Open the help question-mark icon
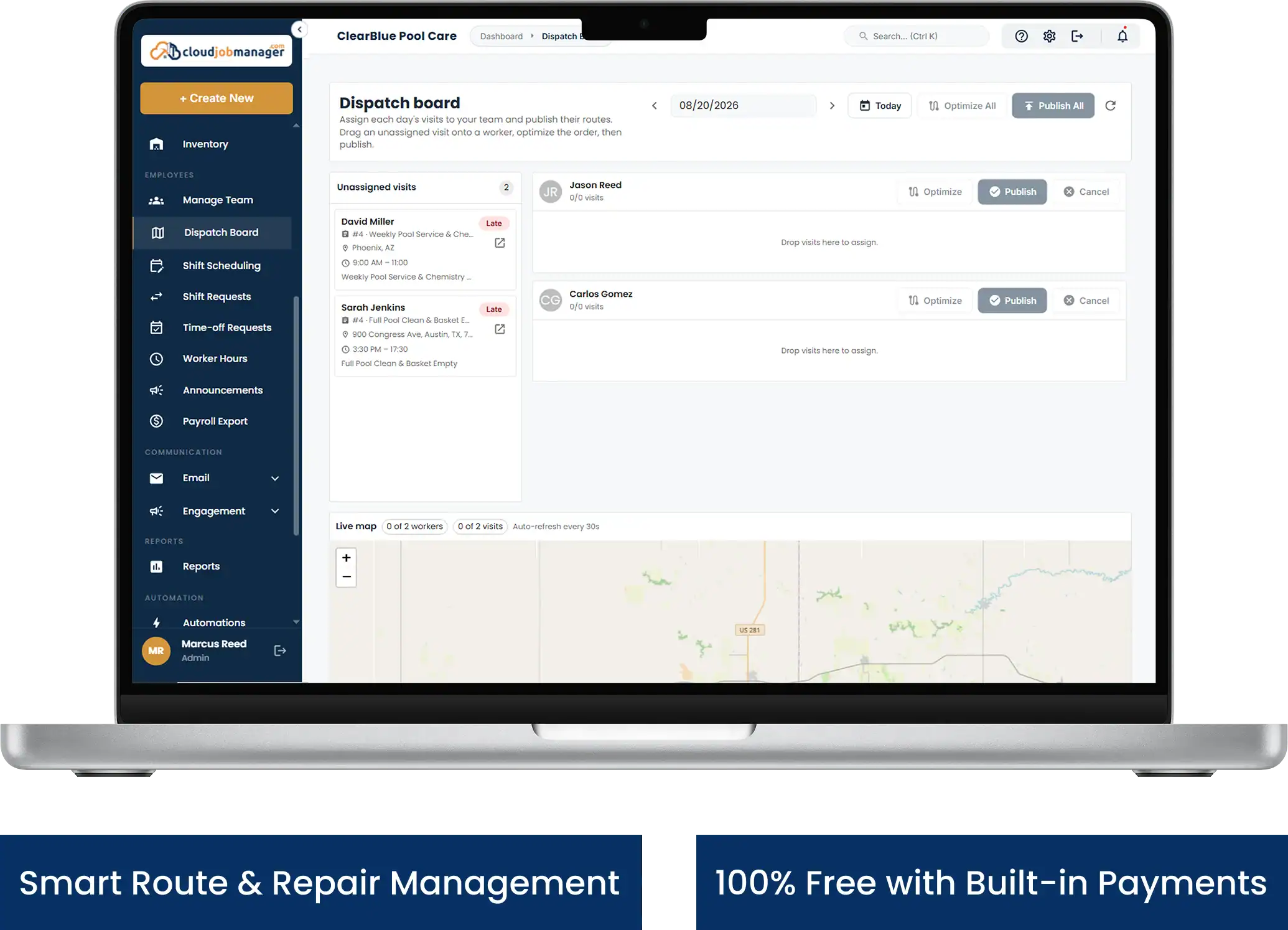Image resolution: width=1288 pixels, height=930 pixels. coord(1021,36)
